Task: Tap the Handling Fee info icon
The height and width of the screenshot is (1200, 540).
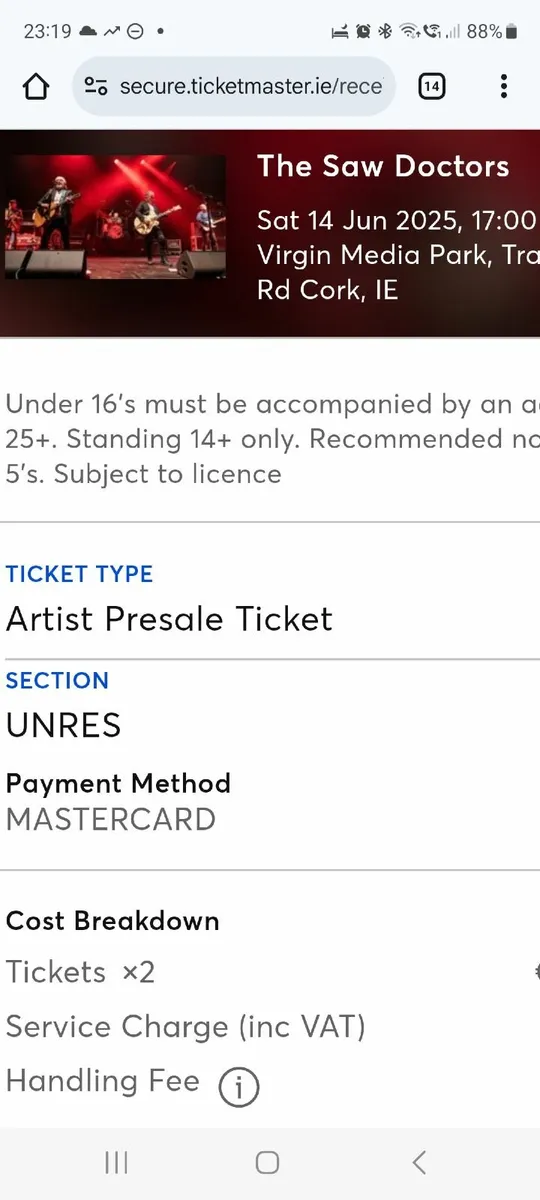Action: [238, 1086]
